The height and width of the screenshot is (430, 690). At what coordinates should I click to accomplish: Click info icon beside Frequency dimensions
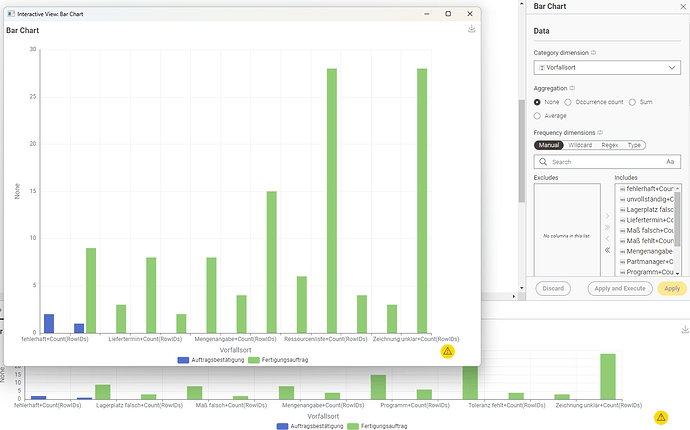(x=601, y=132)
